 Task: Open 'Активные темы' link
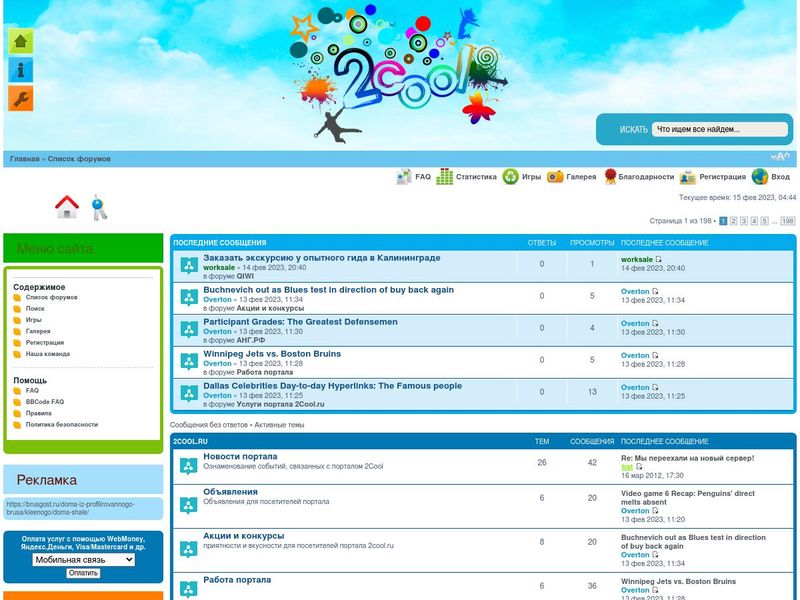pyautogui.click(x=279, y=424)
